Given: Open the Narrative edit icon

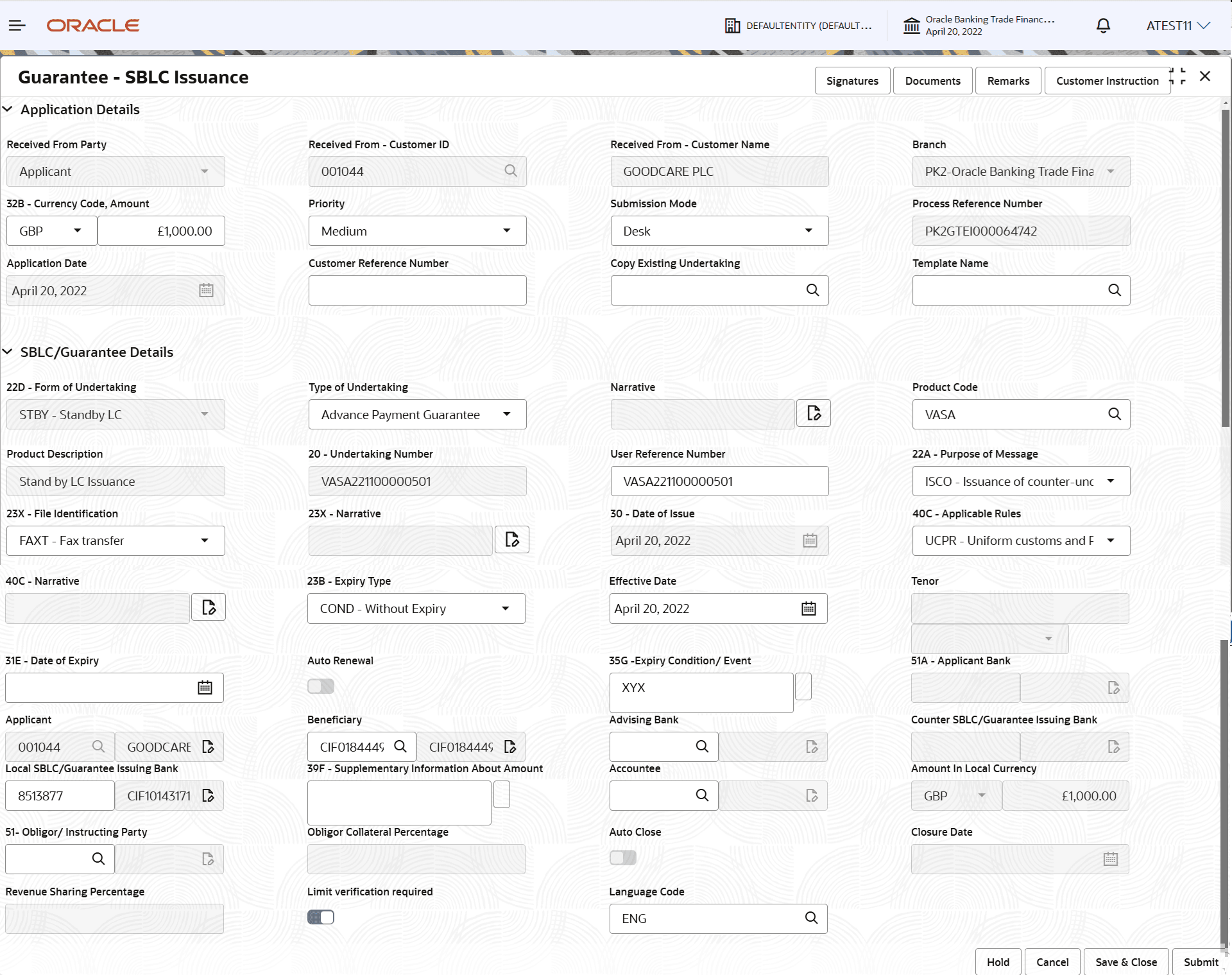Looking at the screenshot, I should (x=813, y=413).
